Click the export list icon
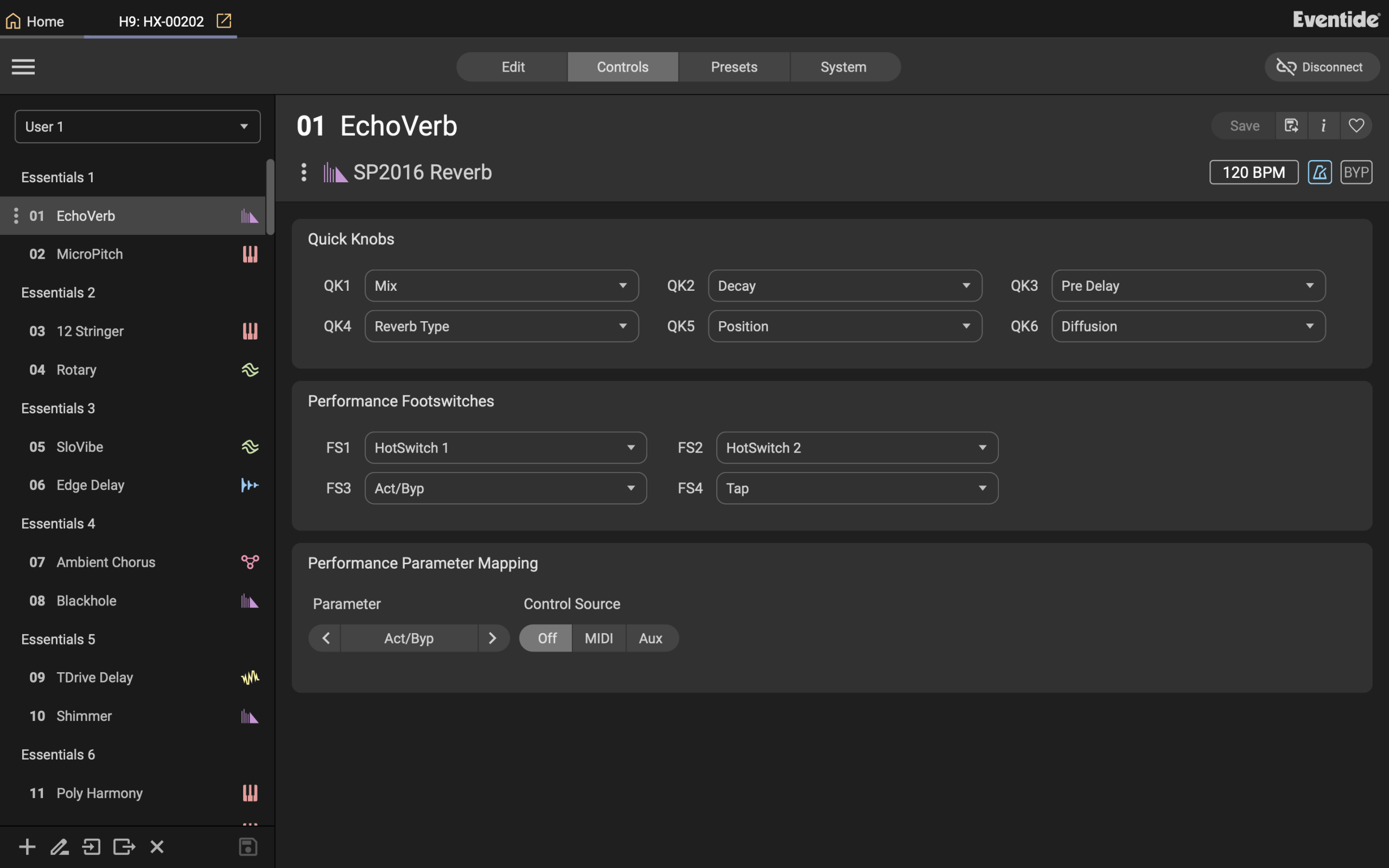Viewport: 1389px width, 868px height. (x=124, y=846)
